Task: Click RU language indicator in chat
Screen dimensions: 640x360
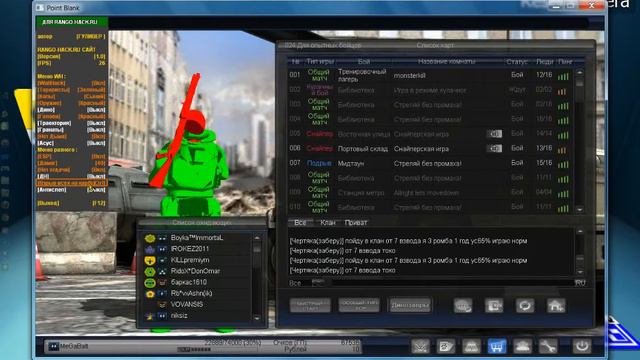Action: click(580, 282)
